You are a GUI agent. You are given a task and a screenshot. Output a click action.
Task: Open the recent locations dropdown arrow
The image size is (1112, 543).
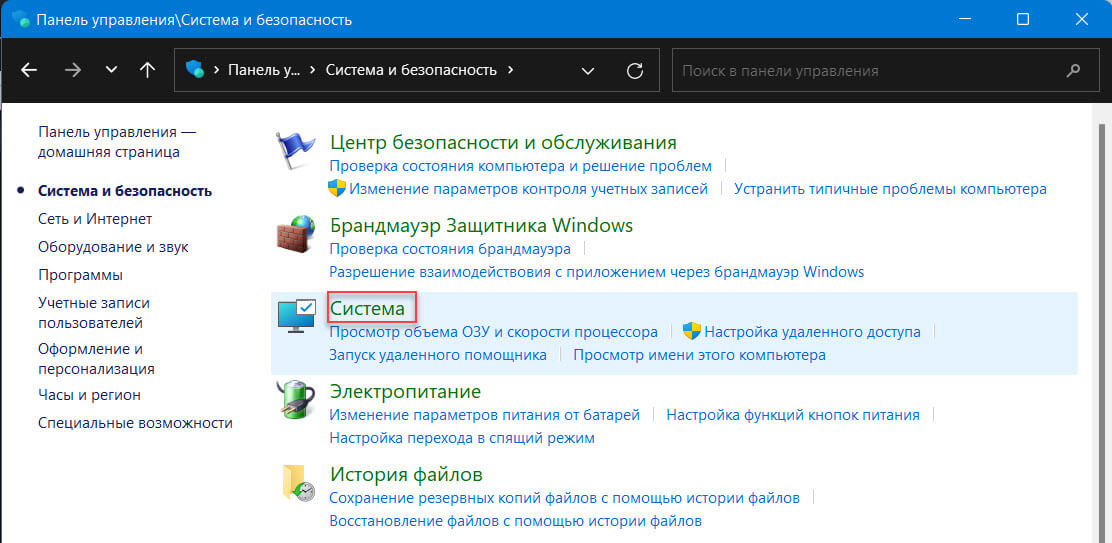click(111, 70)
